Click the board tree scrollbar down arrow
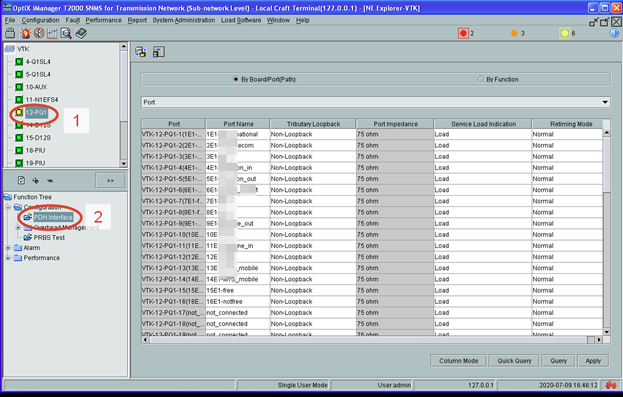 pos(124,163)
